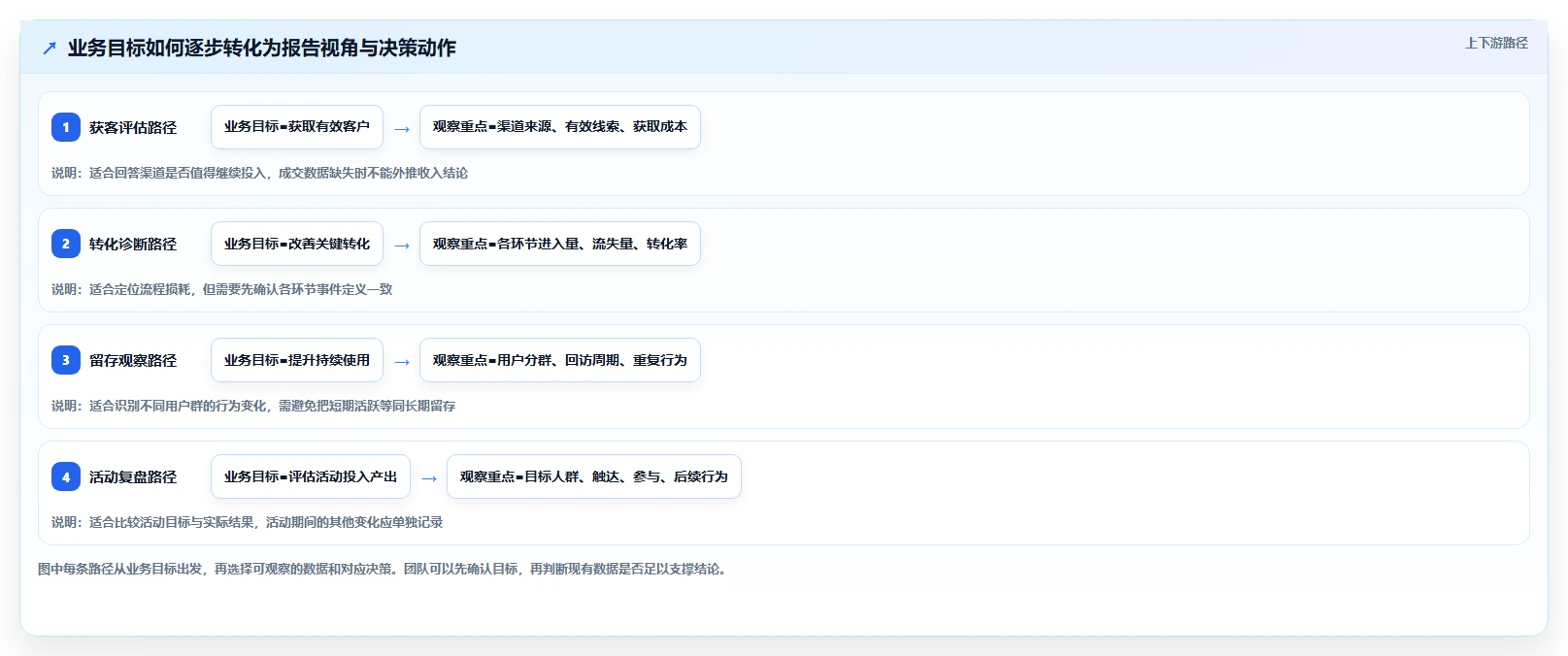Click the 业务目标=评估活动投入产出 box
Screen dimensions: 1568x656
(x=311, y=476)
